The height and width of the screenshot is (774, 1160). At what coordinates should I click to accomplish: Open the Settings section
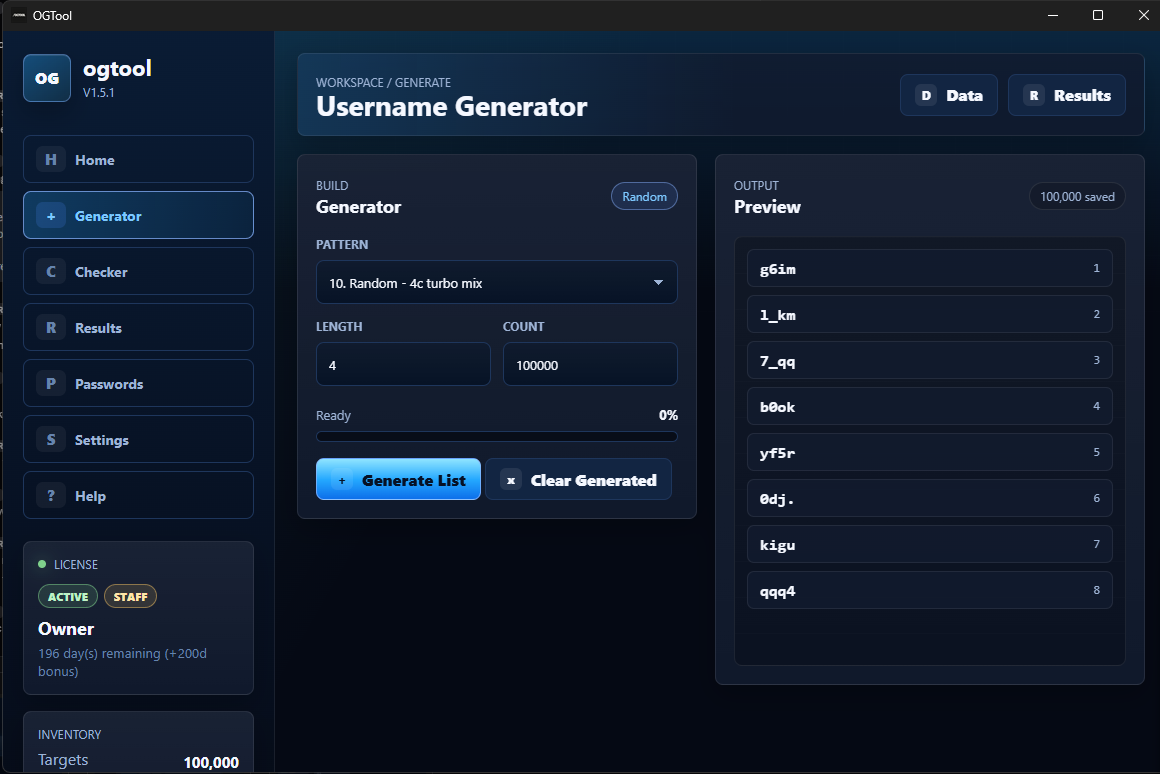[x=138, y=440]
